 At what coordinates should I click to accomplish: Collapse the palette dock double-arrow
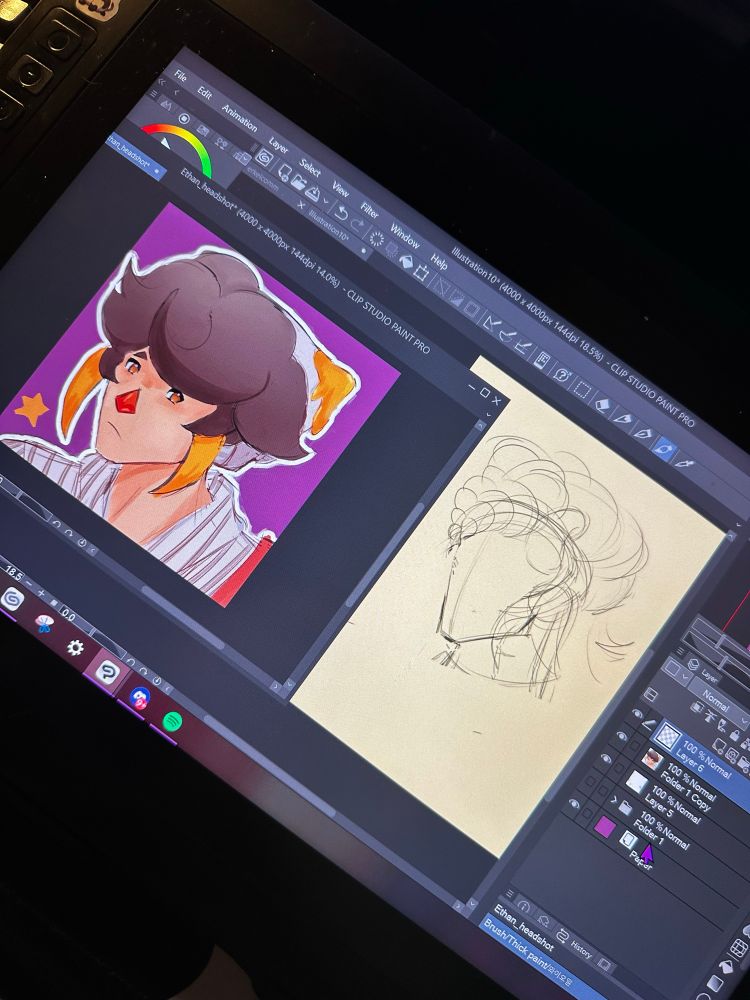click(161, 82)
